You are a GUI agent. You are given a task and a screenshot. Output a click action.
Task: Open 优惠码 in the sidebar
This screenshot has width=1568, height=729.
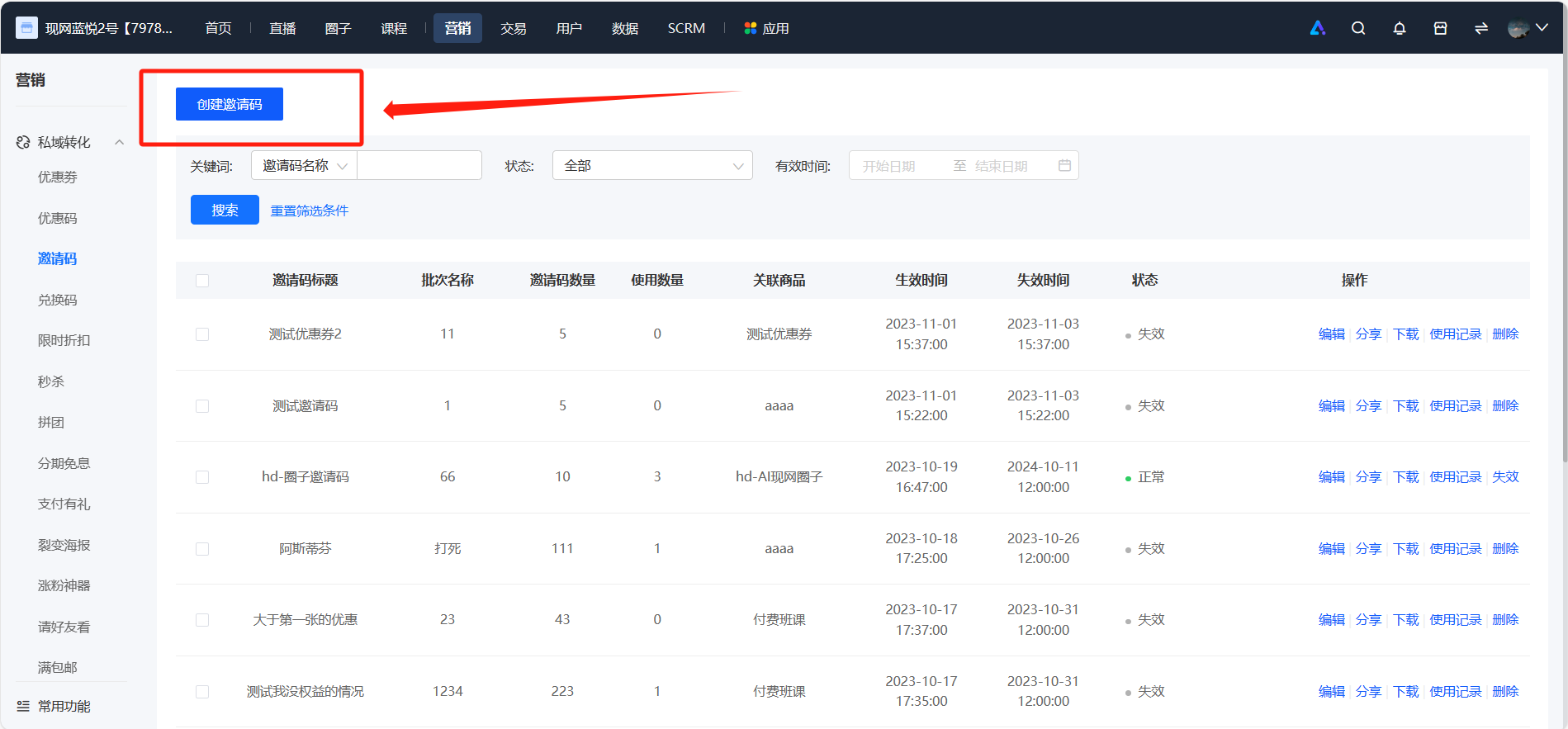(x=58, y=218)
